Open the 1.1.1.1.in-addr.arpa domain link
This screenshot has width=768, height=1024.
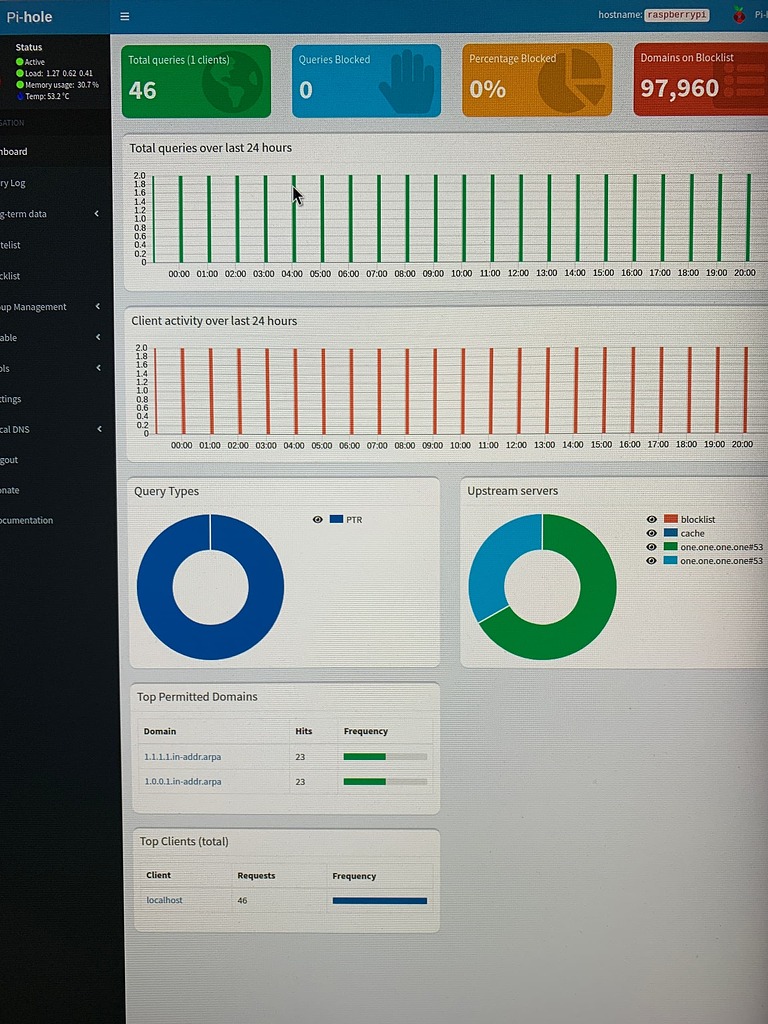point(182,757)
